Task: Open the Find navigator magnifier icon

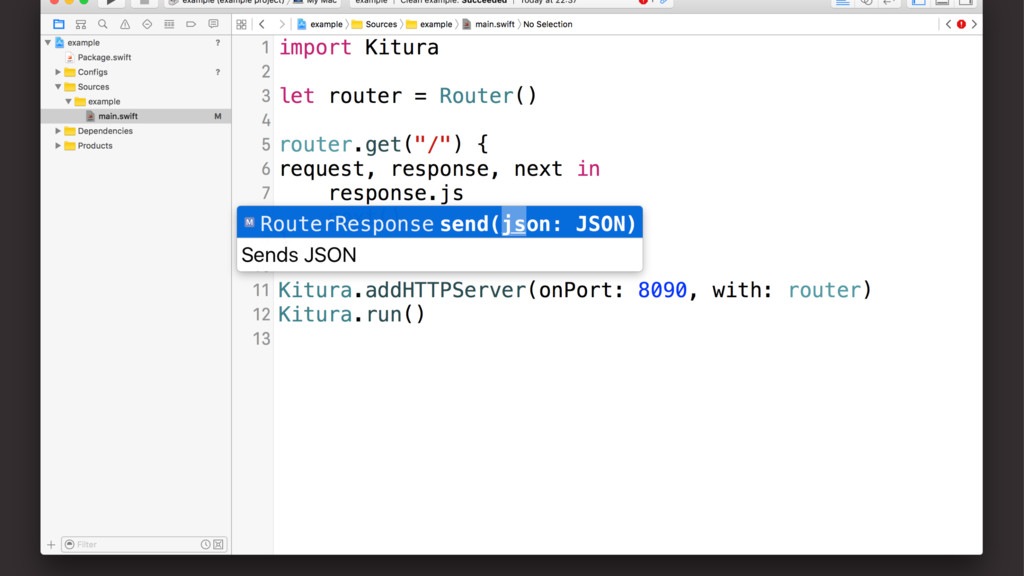Action: (103, 24)
